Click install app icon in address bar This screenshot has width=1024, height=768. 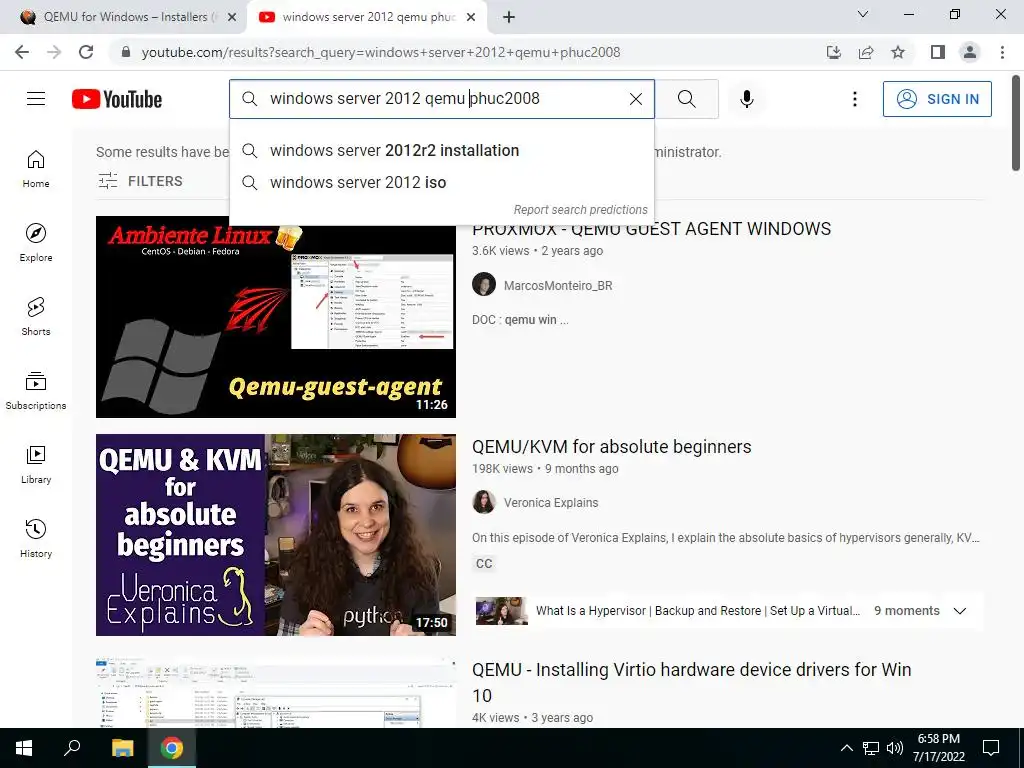click(x=834, y=52)
